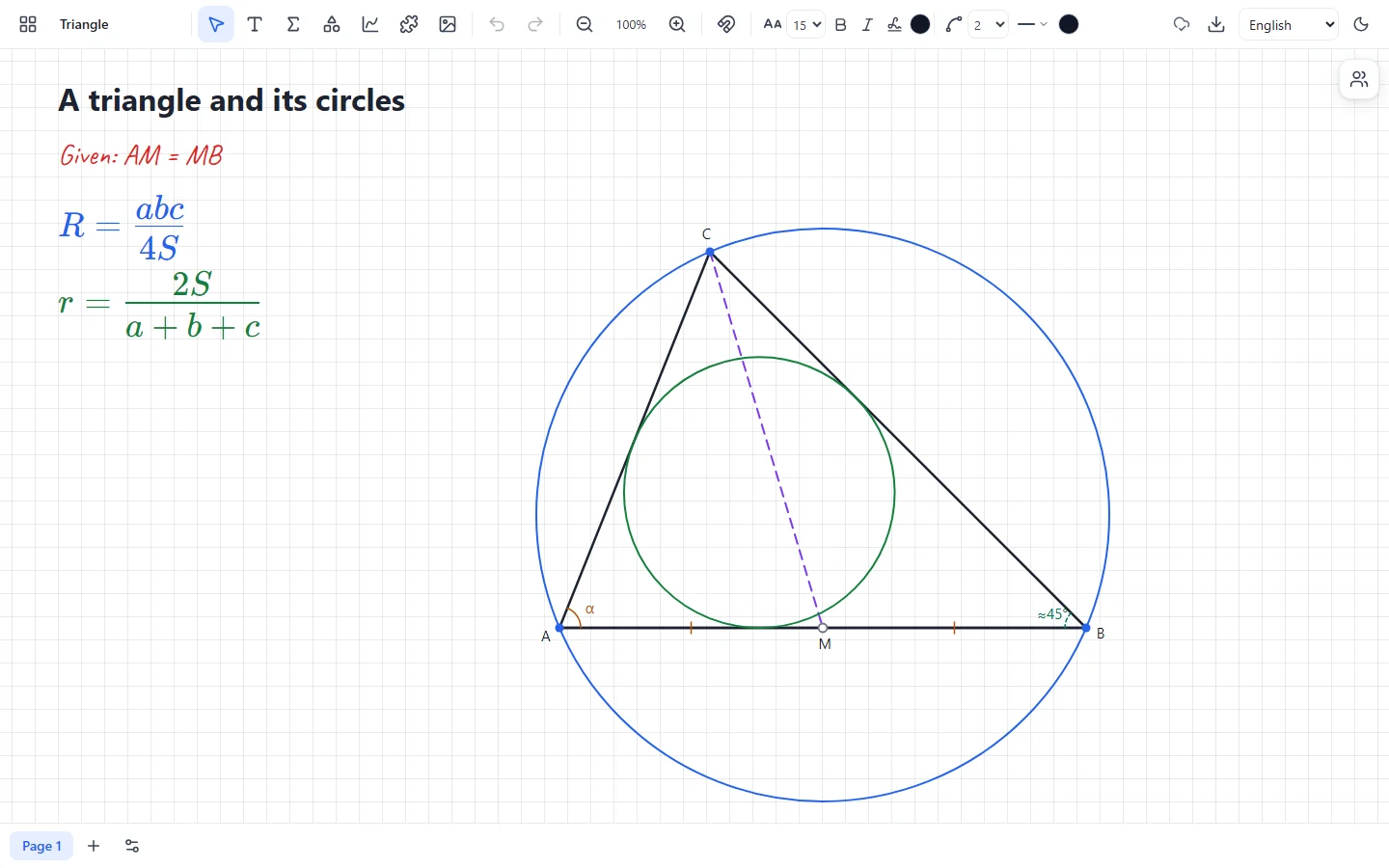Click the redo arrow
Screen dimensions: 1389x868
[535, 24]
